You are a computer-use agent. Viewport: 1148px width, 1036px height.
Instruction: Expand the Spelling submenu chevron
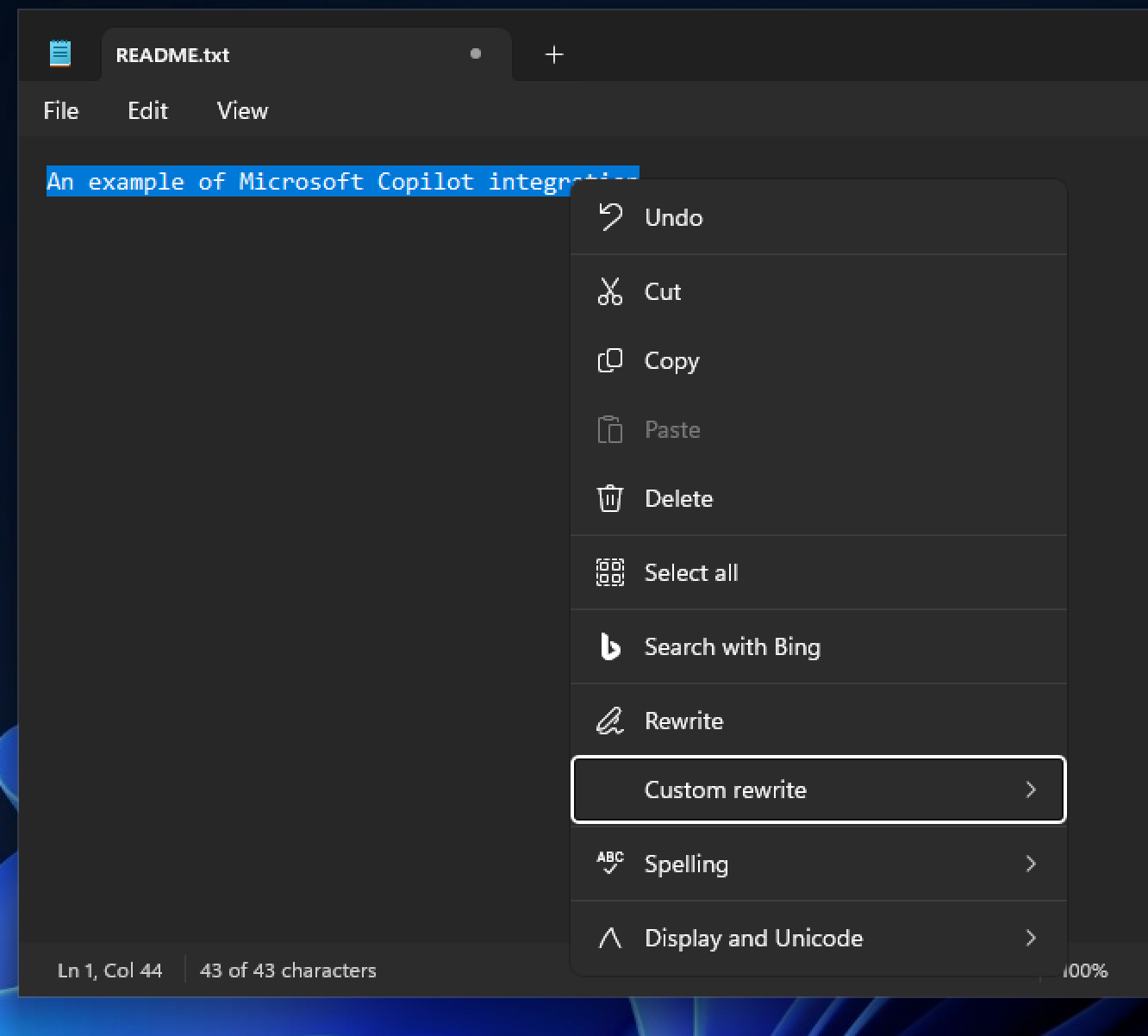1031,864
